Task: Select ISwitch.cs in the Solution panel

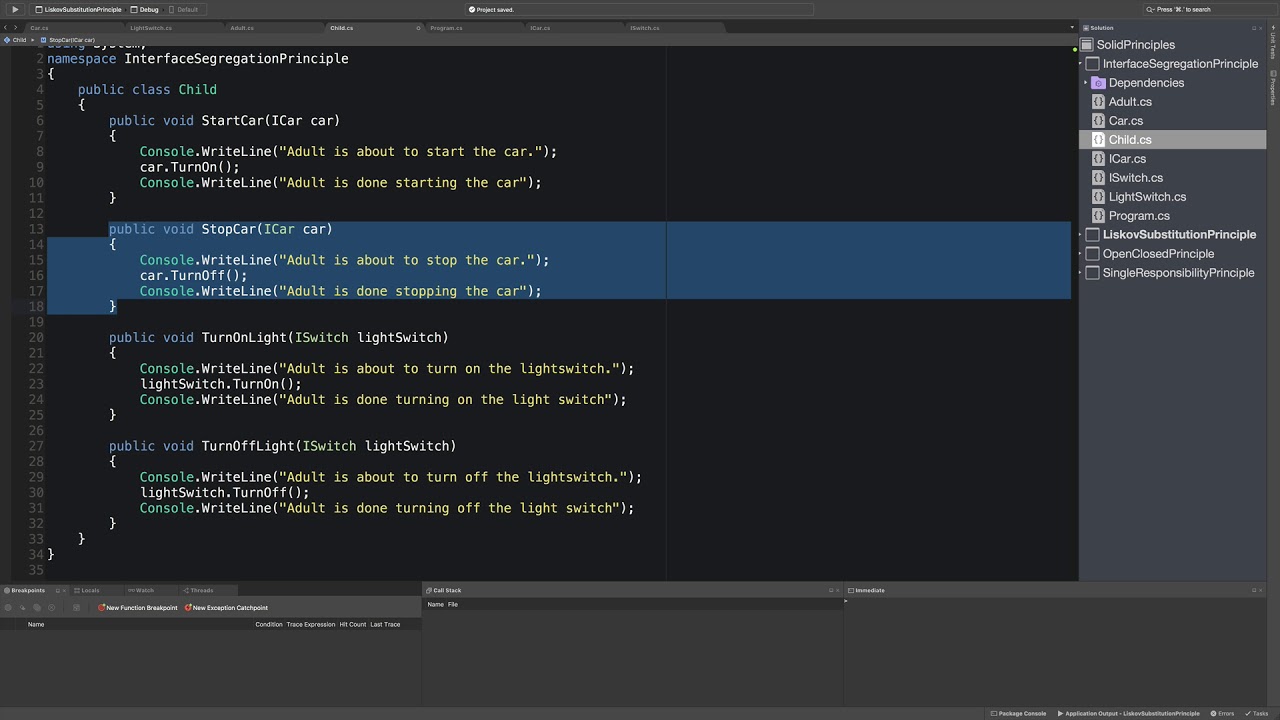Action: pyautogui.click(x=1135, y=178)
